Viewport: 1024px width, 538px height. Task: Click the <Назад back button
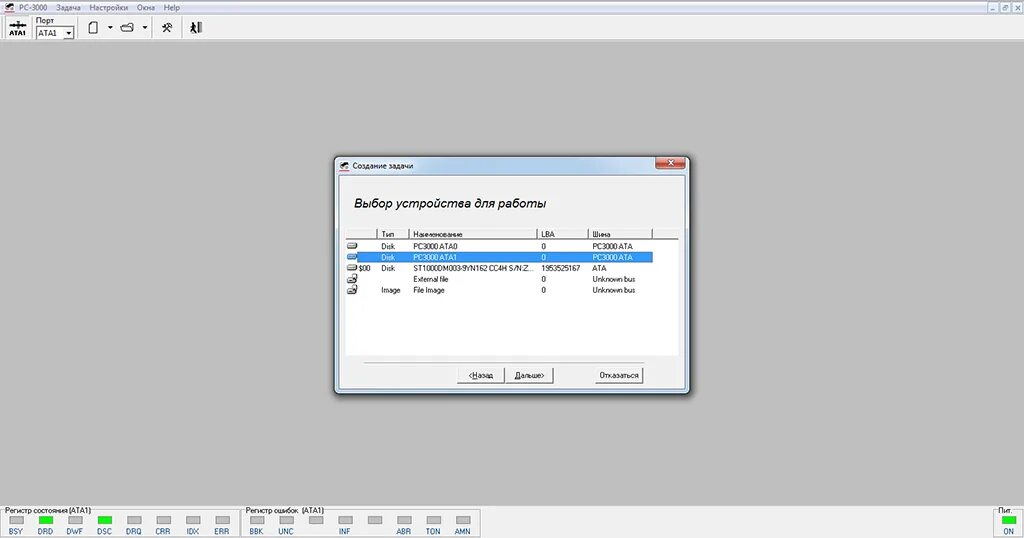point(481,375)
